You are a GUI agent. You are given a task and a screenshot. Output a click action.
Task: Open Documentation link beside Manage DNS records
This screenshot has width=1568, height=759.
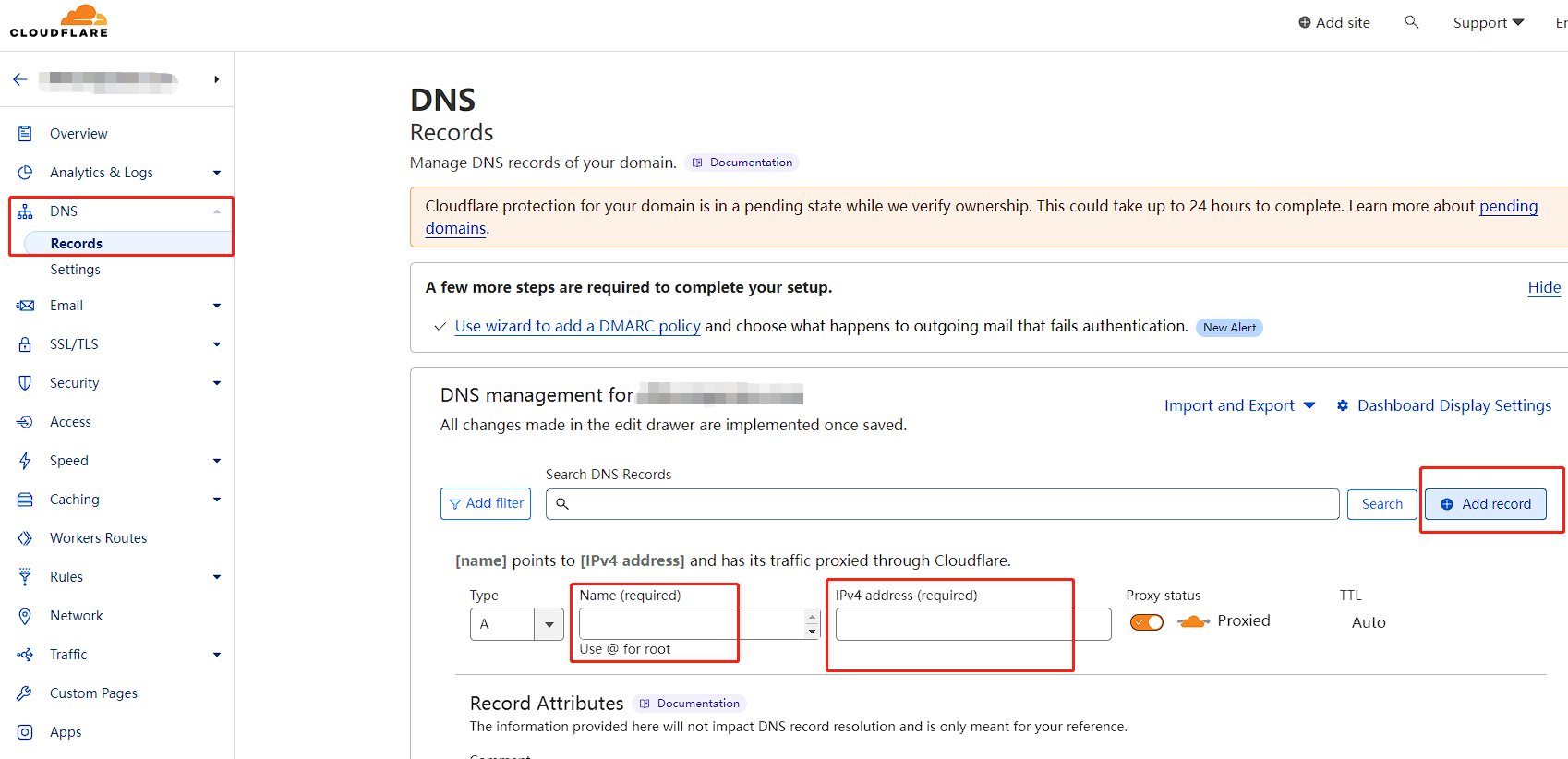742,163
